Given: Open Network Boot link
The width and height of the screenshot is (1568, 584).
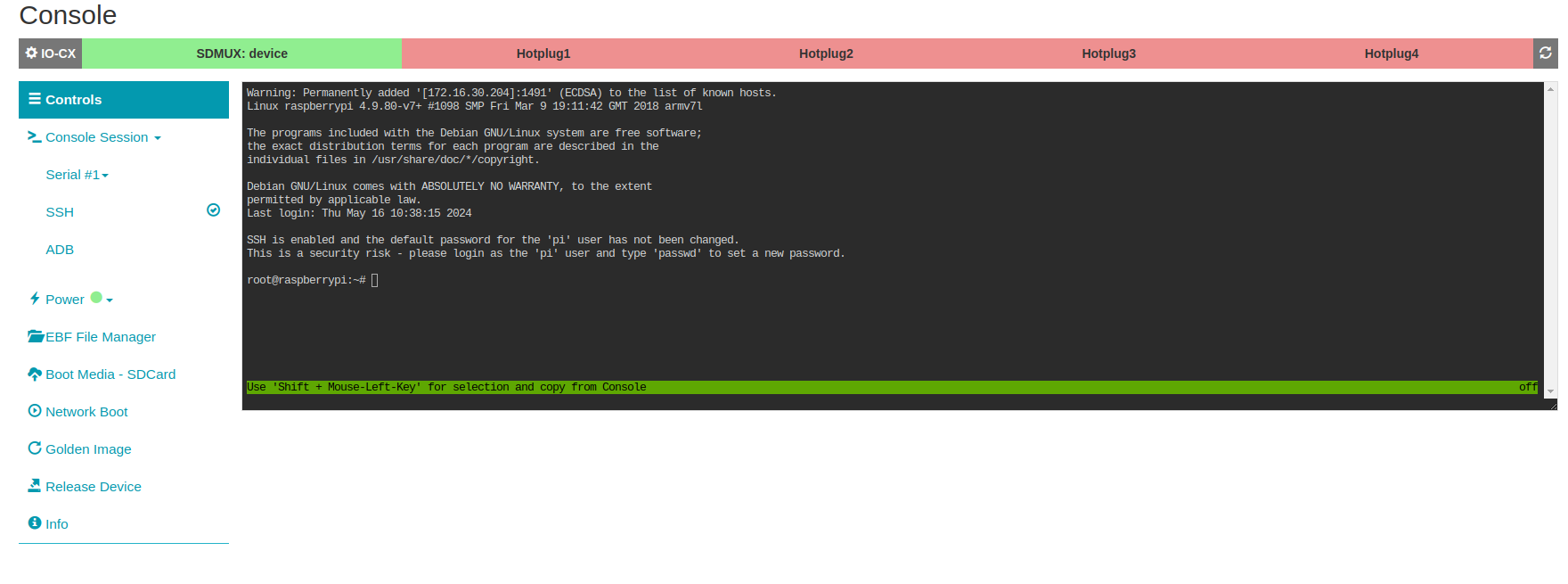Looking at the screenshot, I should pyautogui.click(x=86, y=412).
